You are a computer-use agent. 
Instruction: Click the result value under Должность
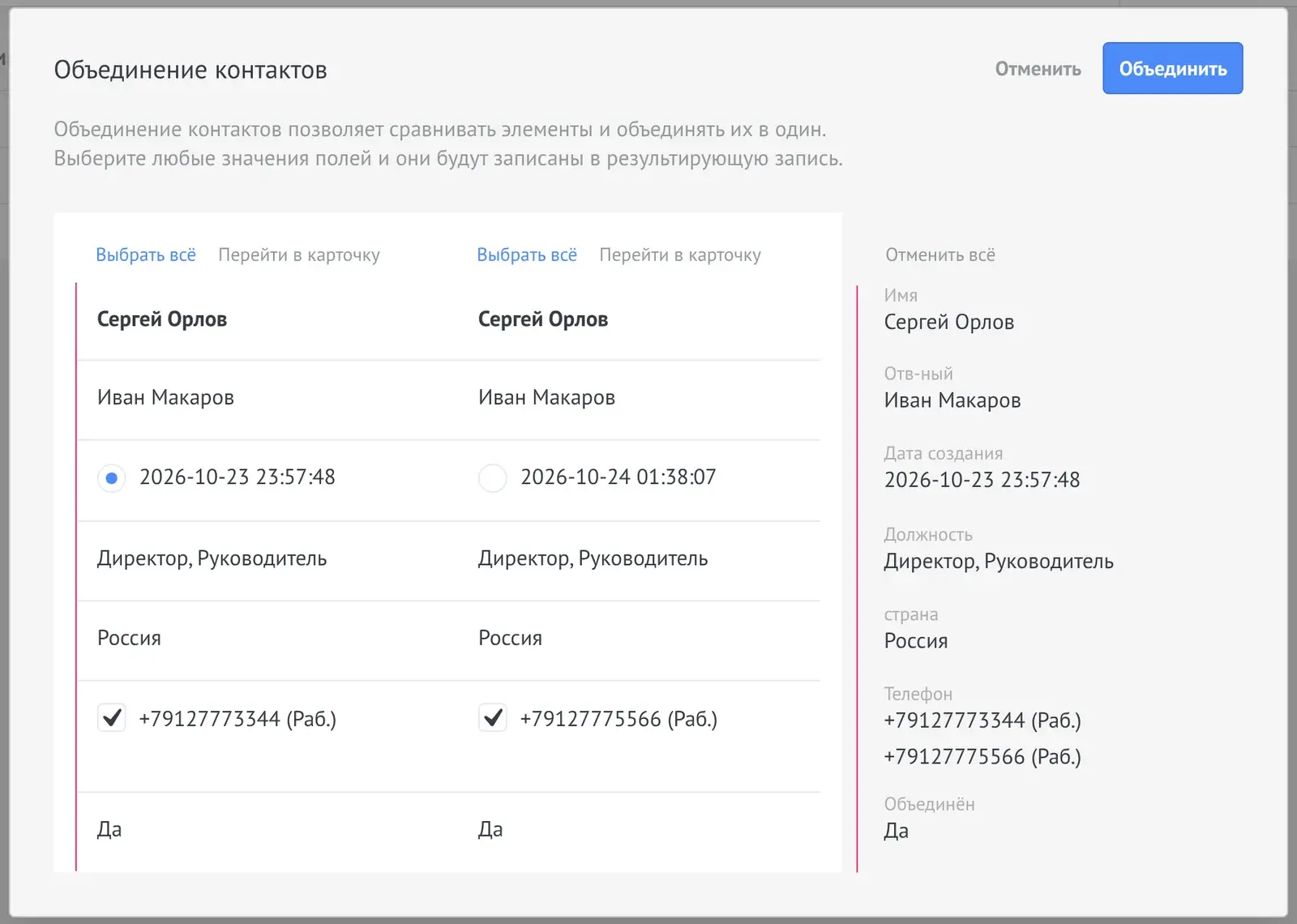999,561
